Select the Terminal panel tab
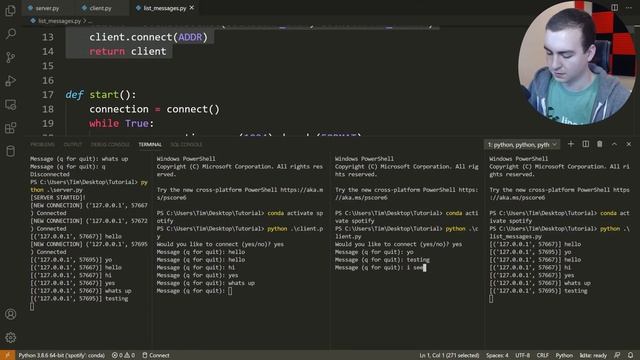This screenshot has height=360, width=640. pyautogui.click(x=150, y=144)
